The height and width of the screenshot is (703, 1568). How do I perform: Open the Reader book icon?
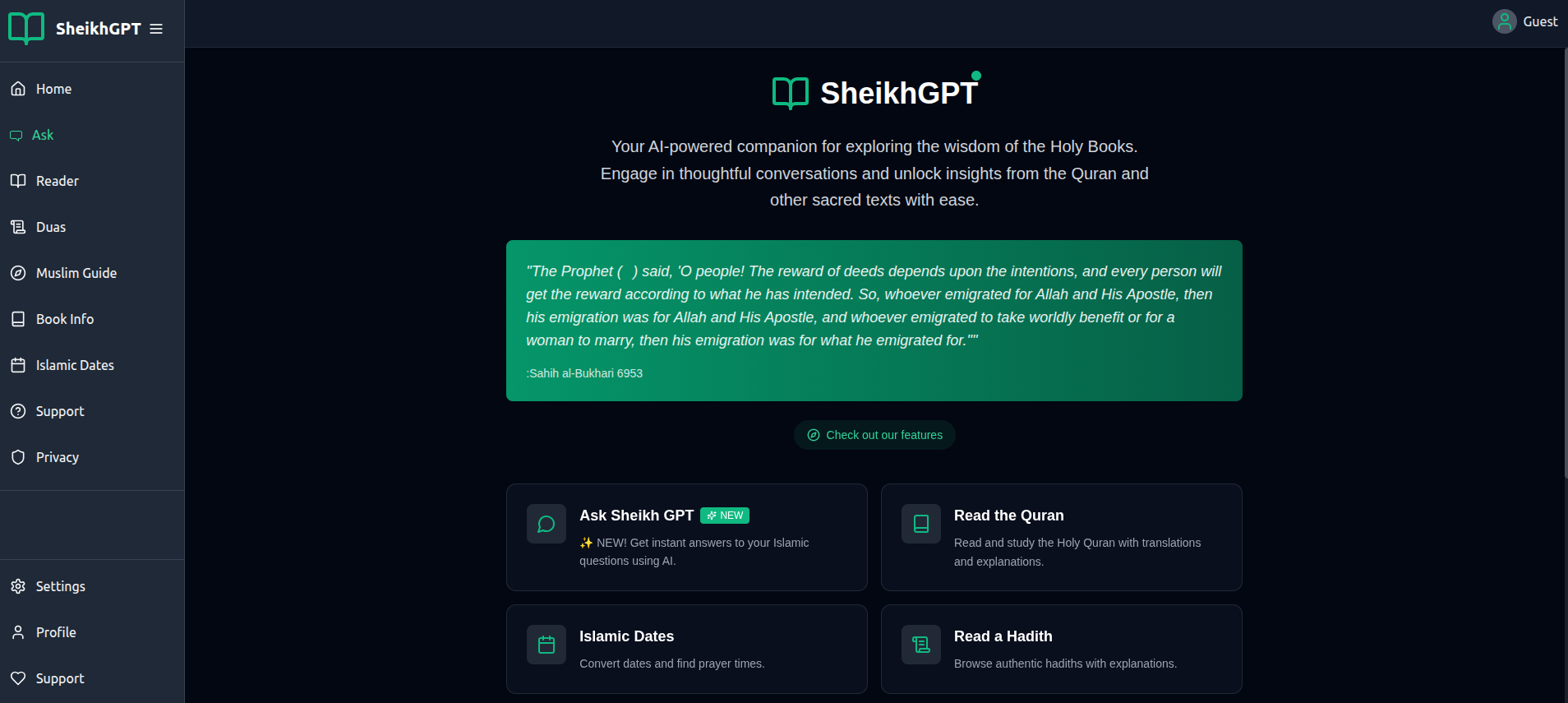pos(17,181)
